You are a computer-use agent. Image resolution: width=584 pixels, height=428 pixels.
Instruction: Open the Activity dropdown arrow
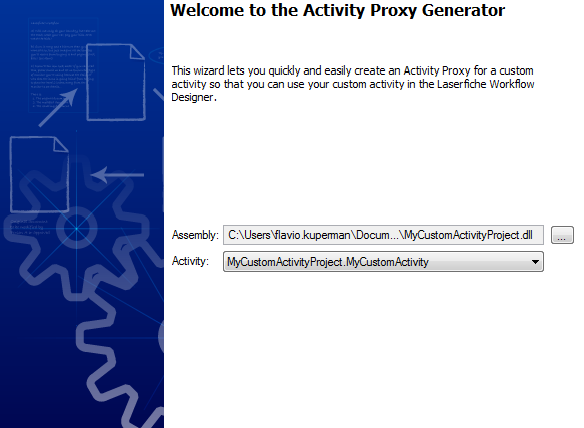(535, 262)
